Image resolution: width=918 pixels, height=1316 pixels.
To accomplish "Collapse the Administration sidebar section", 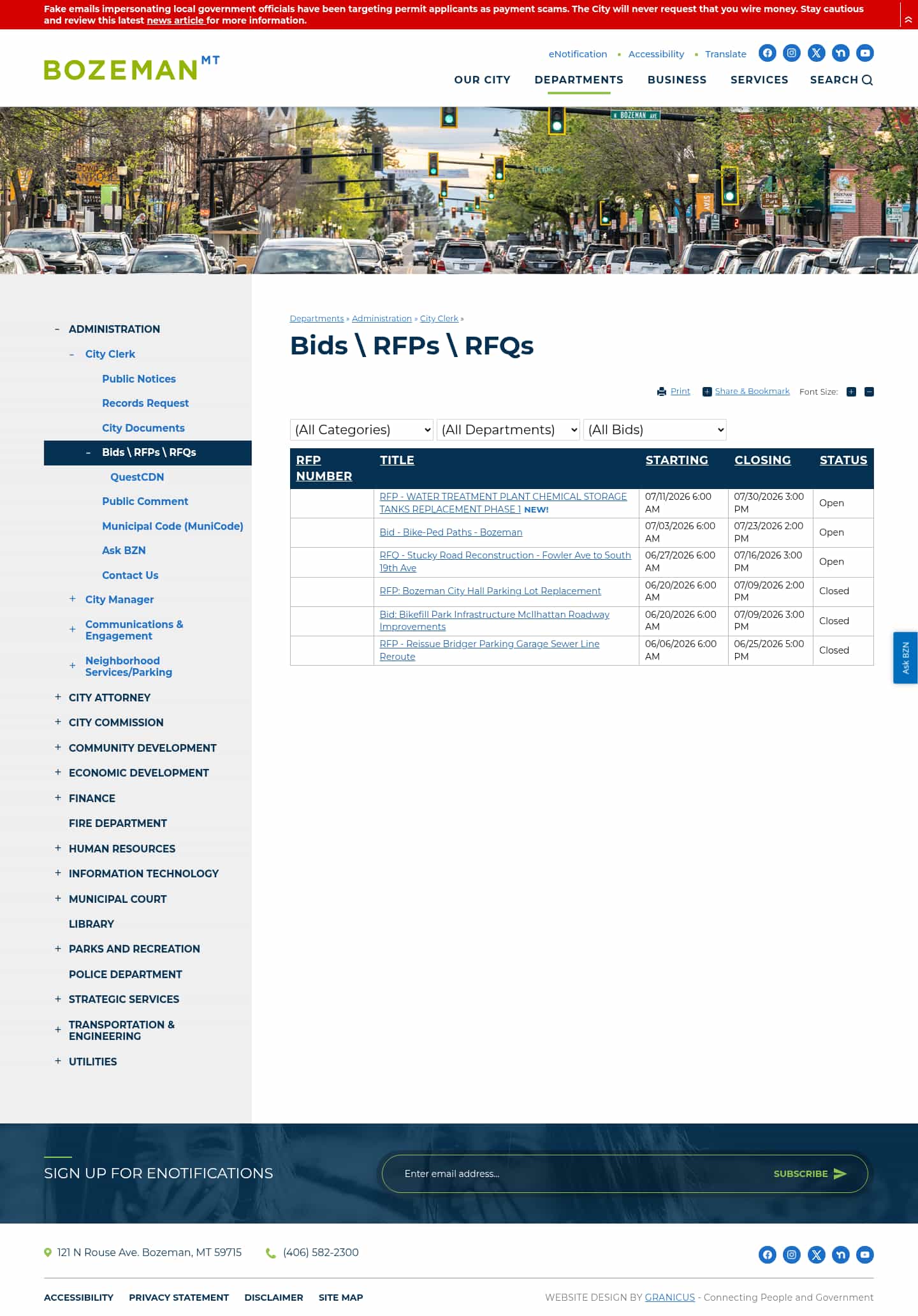I will tap(57, 329).
